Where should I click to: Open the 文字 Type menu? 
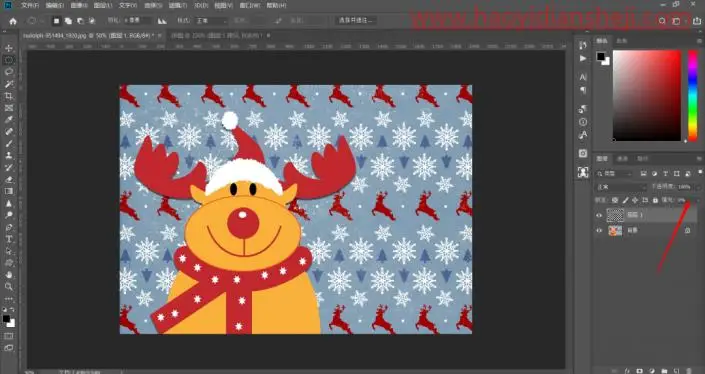point(128,5)
